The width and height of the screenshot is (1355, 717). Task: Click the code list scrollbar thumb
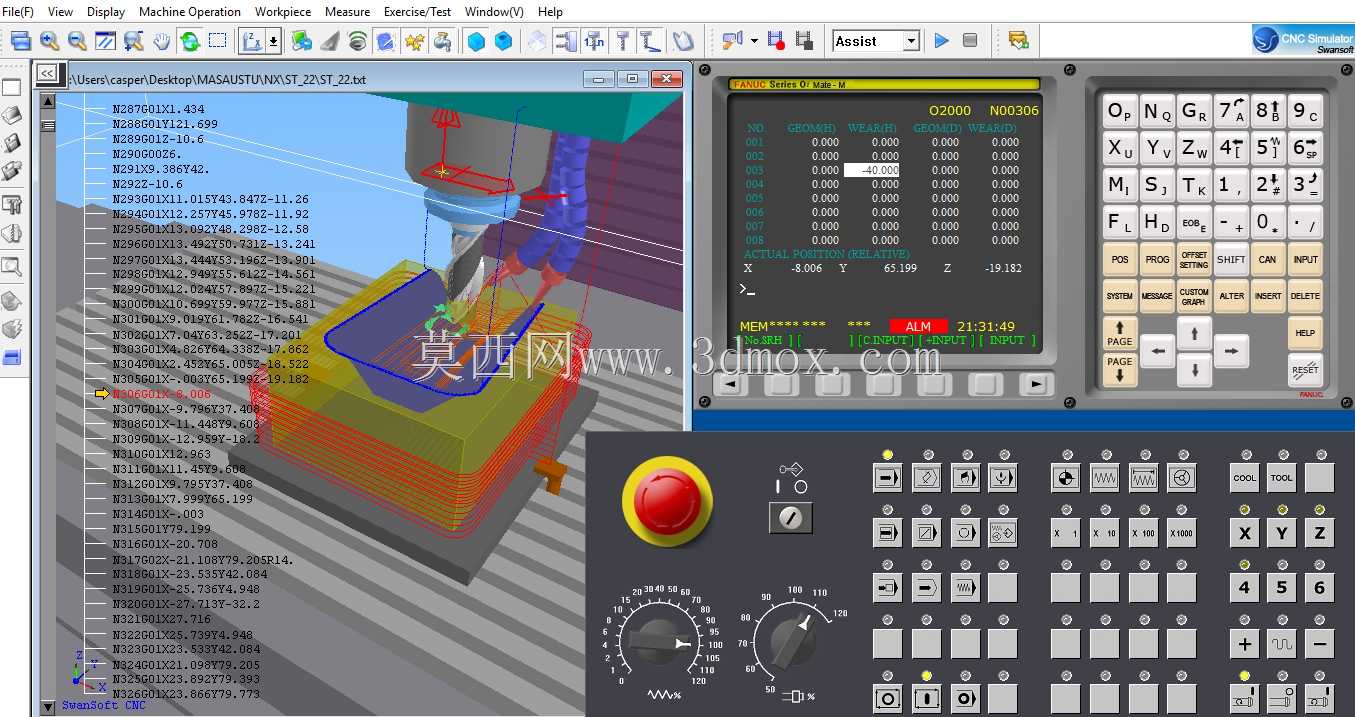coord(47,126)
